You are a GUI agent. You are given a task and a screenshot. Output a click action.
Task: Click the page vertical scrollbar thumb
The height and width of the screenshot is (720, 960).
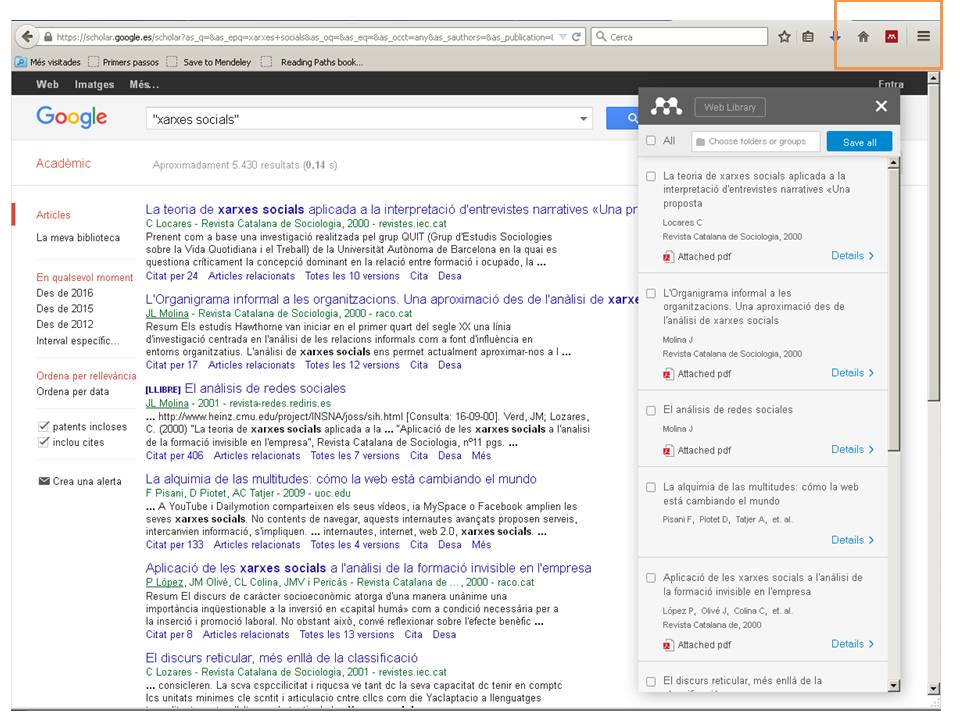tap(933, 243)
